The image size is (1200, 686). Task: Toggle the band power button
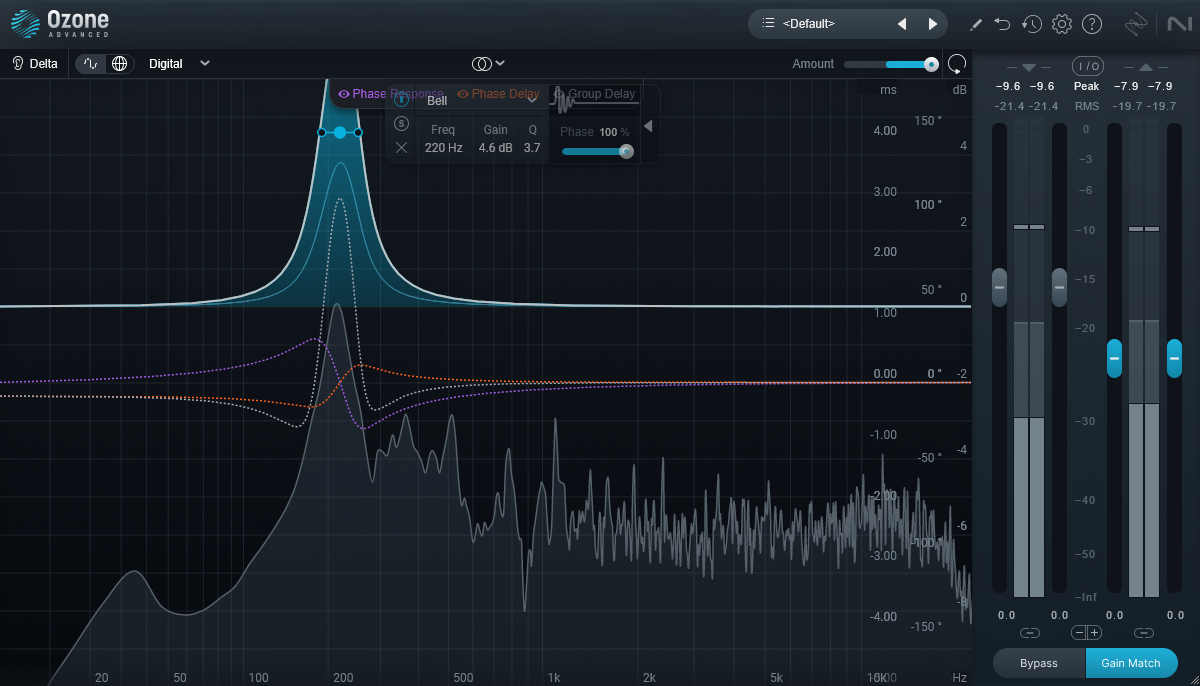pos(401,100)
